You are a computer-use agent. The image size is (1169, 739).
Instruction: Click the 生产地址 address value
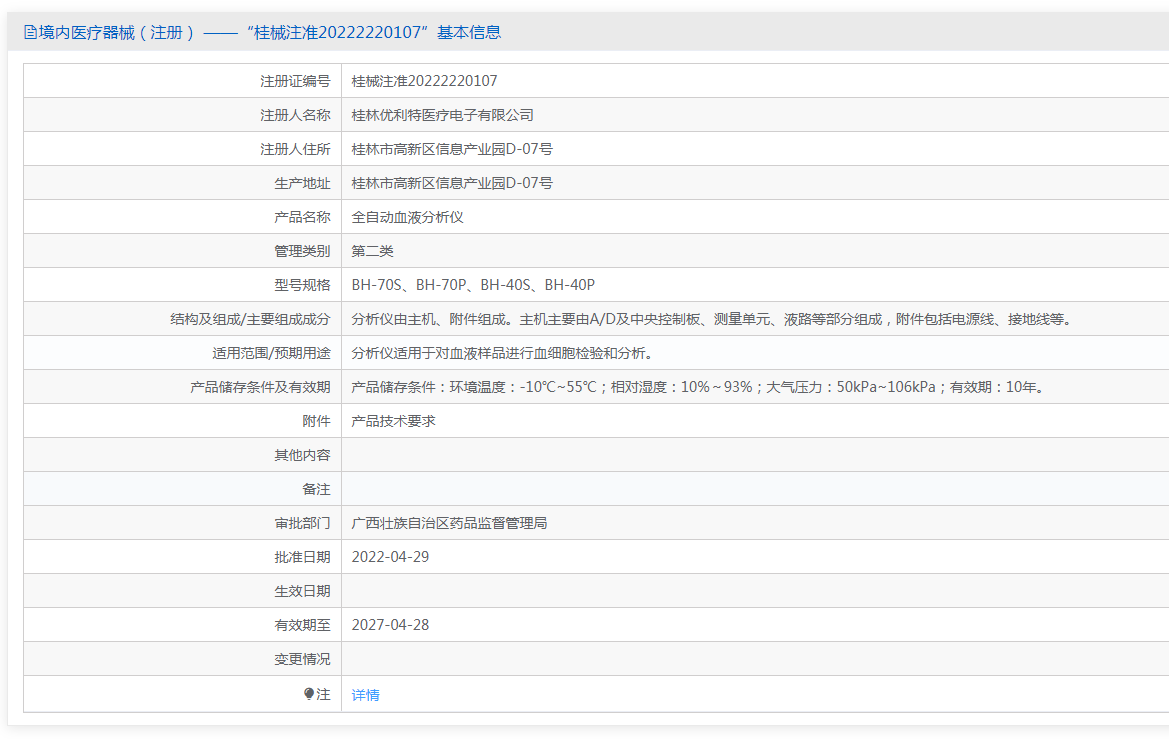(452, 183)
